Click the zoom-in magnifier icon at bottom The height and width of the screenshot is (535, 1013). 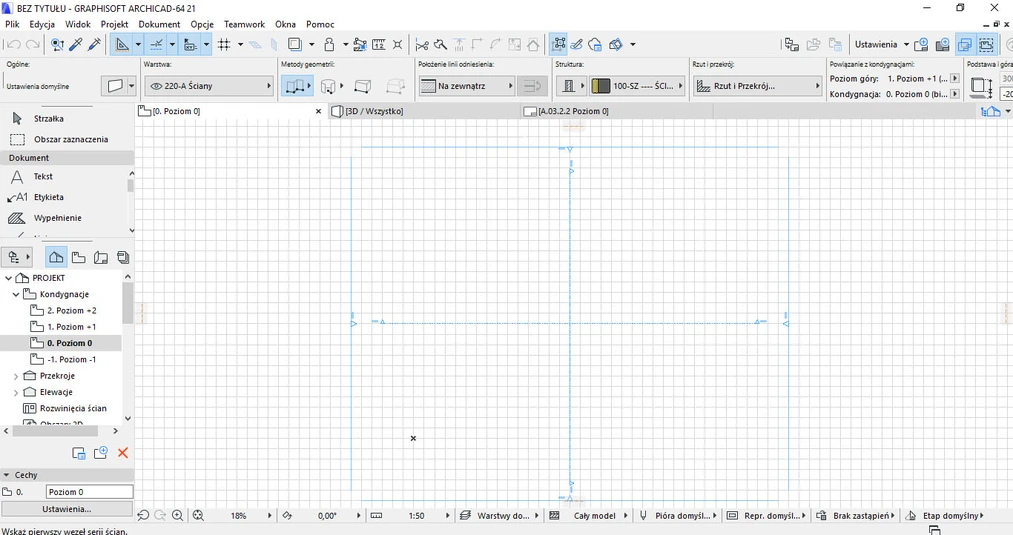(x=178, y=515)
